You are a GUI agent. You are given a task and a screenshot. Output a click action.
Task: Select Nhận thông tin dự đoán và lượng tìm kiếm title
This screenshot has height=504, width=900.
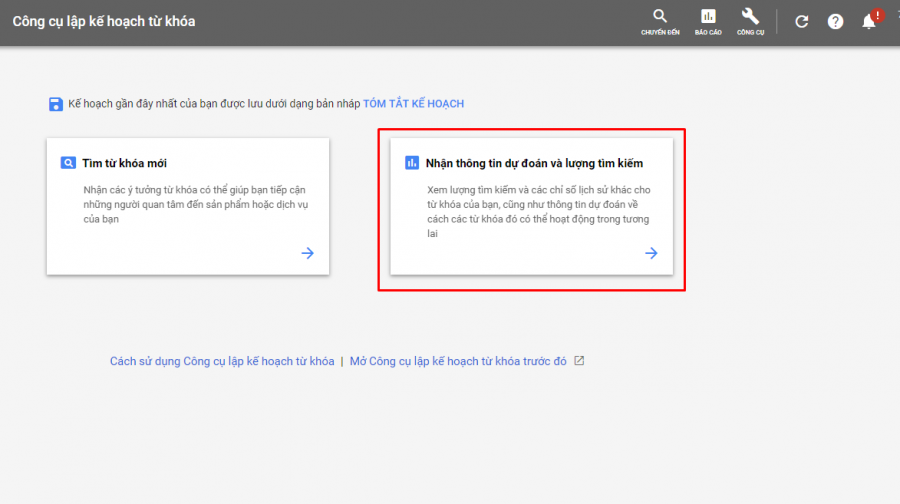coord(534,163)
